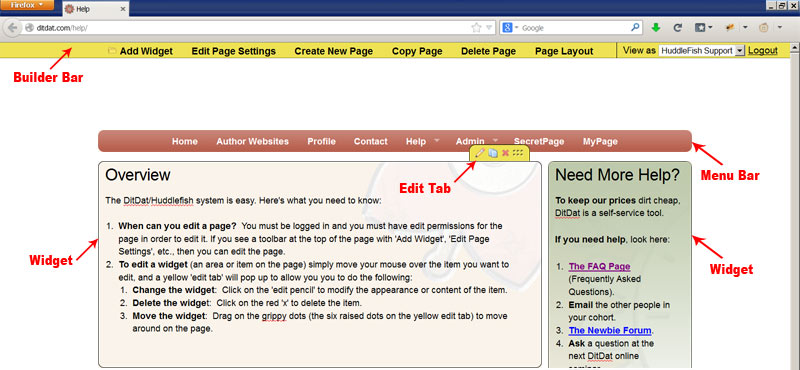Click the folder icon beside Add Widget
Screen dimensions: 800x370
[112, 51]
